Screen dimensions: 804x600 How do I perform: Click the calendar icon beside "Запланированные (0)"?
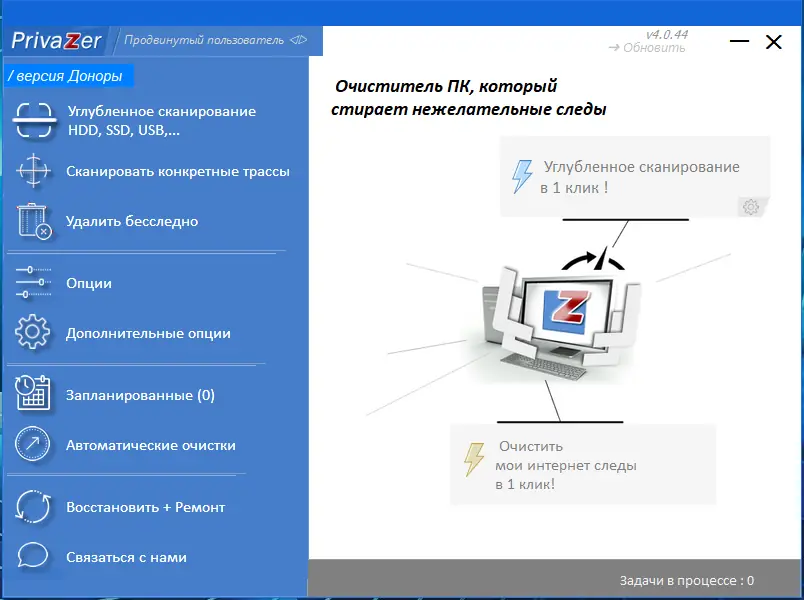point(32,394)
